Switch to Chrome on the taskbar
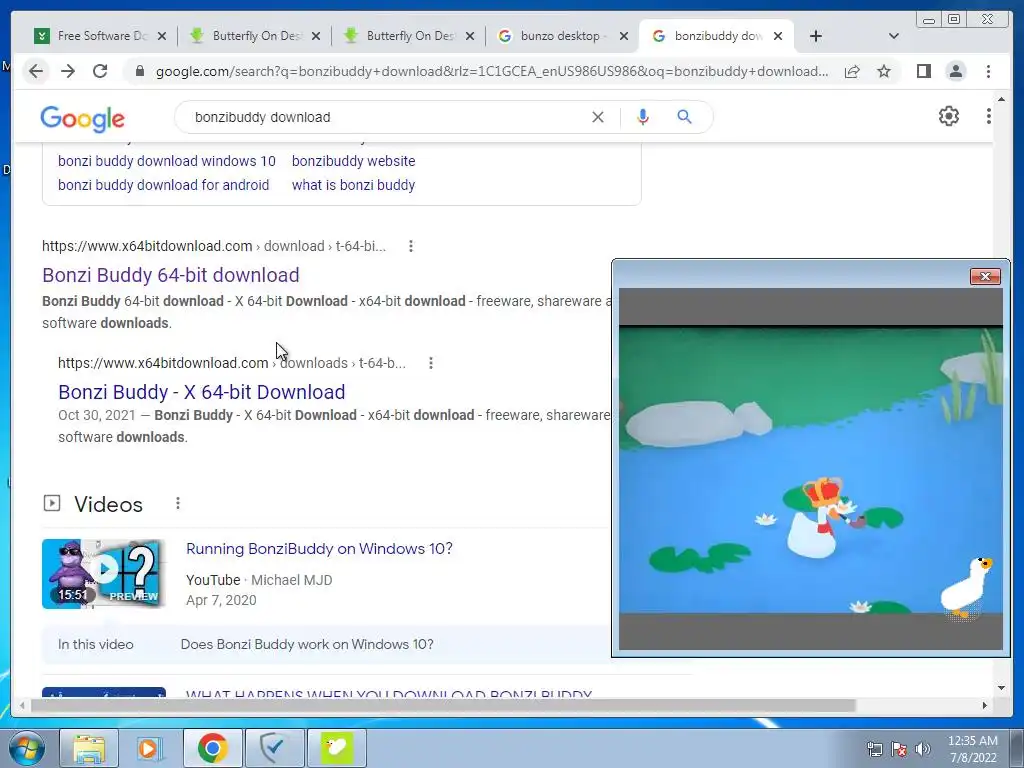The width and height of the screenshot is (1024, 768). pos(212,748)
